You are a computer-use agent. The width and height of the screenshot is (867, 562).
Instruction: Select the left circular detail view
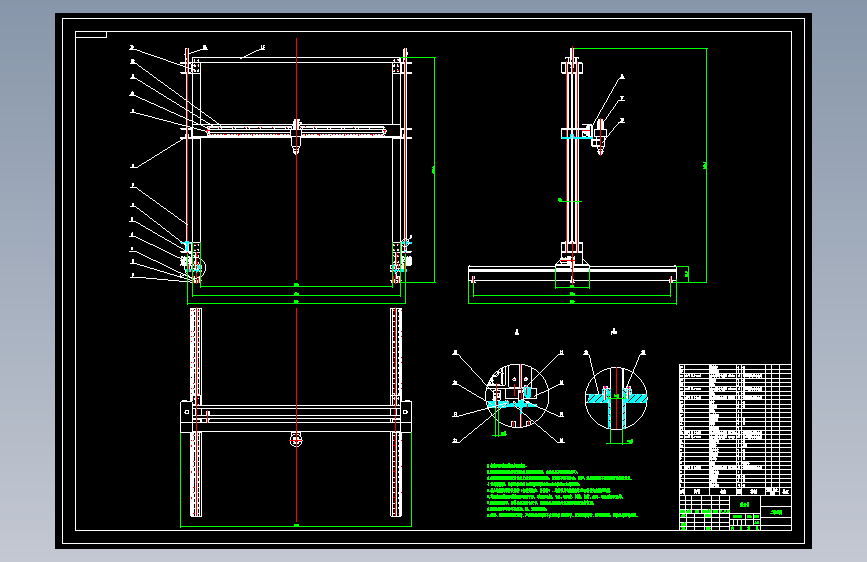pyautogui.click(x=516, y=396)
